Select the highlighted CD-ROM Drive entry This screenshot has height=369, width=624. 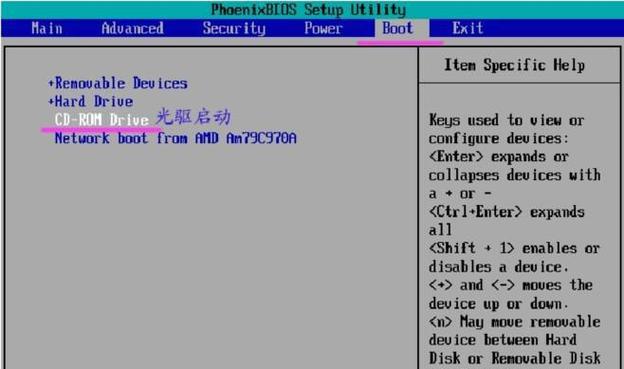pos(101,120)
